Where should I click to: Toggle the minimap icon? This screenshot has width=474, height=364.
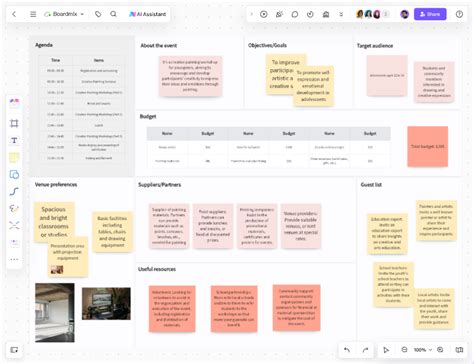(x=459, y=350)
